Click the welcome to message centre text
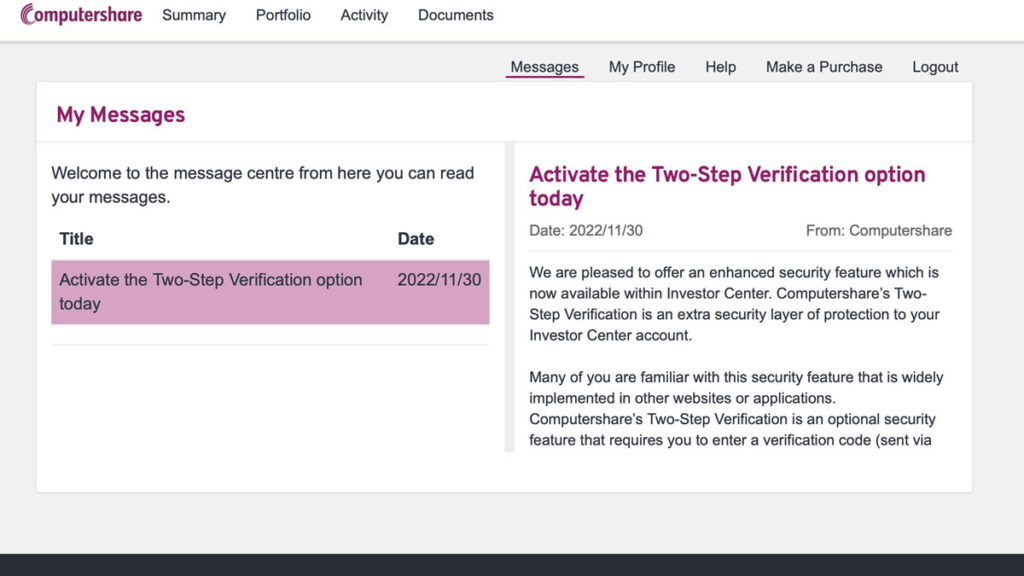 [263, 185]
